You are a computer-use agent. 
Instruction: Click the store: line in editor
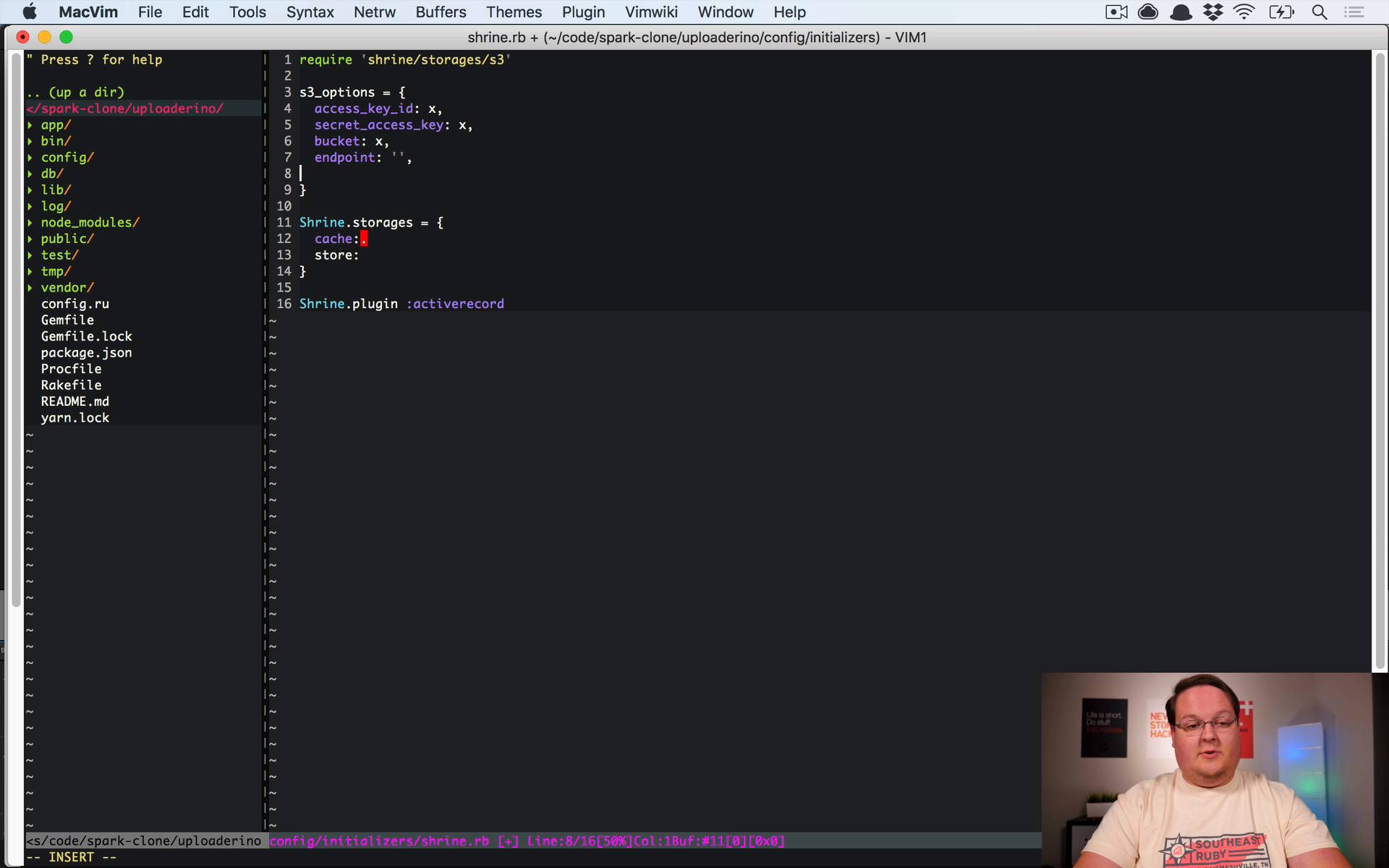click(337, 255)
